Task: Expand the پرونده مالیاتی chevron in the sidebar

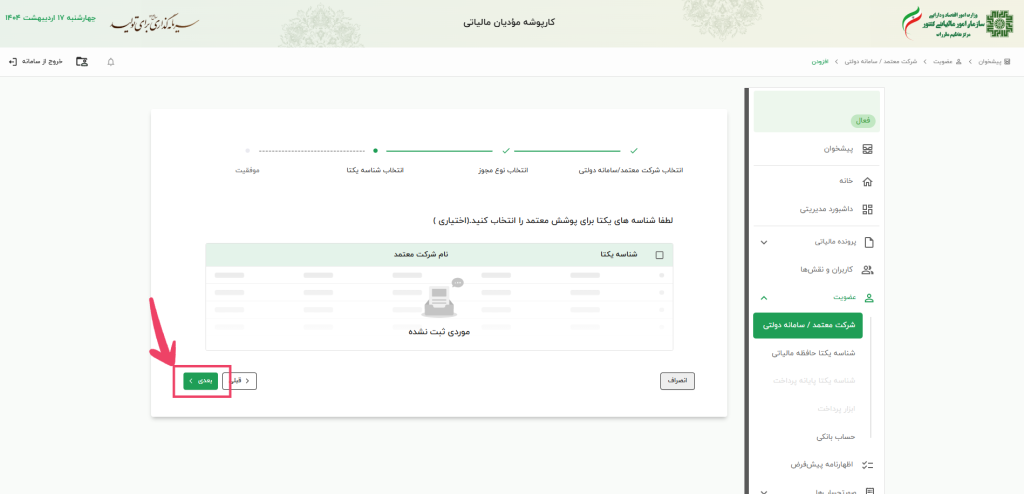Action: pos(764,242)
